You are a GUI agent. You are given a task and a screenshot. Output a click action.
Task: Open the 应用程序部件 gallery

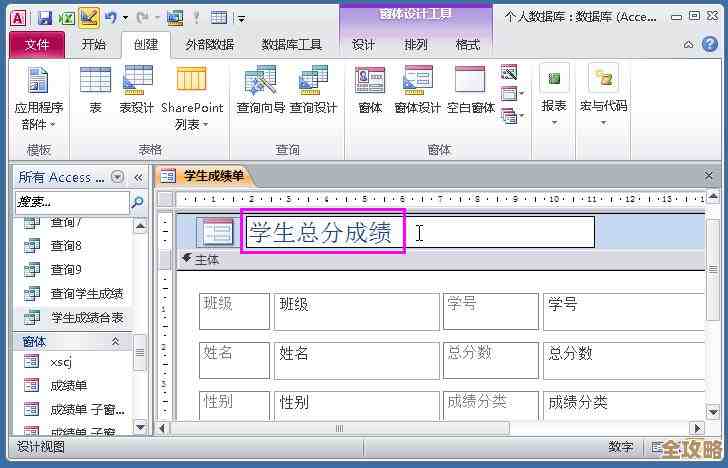38,98
